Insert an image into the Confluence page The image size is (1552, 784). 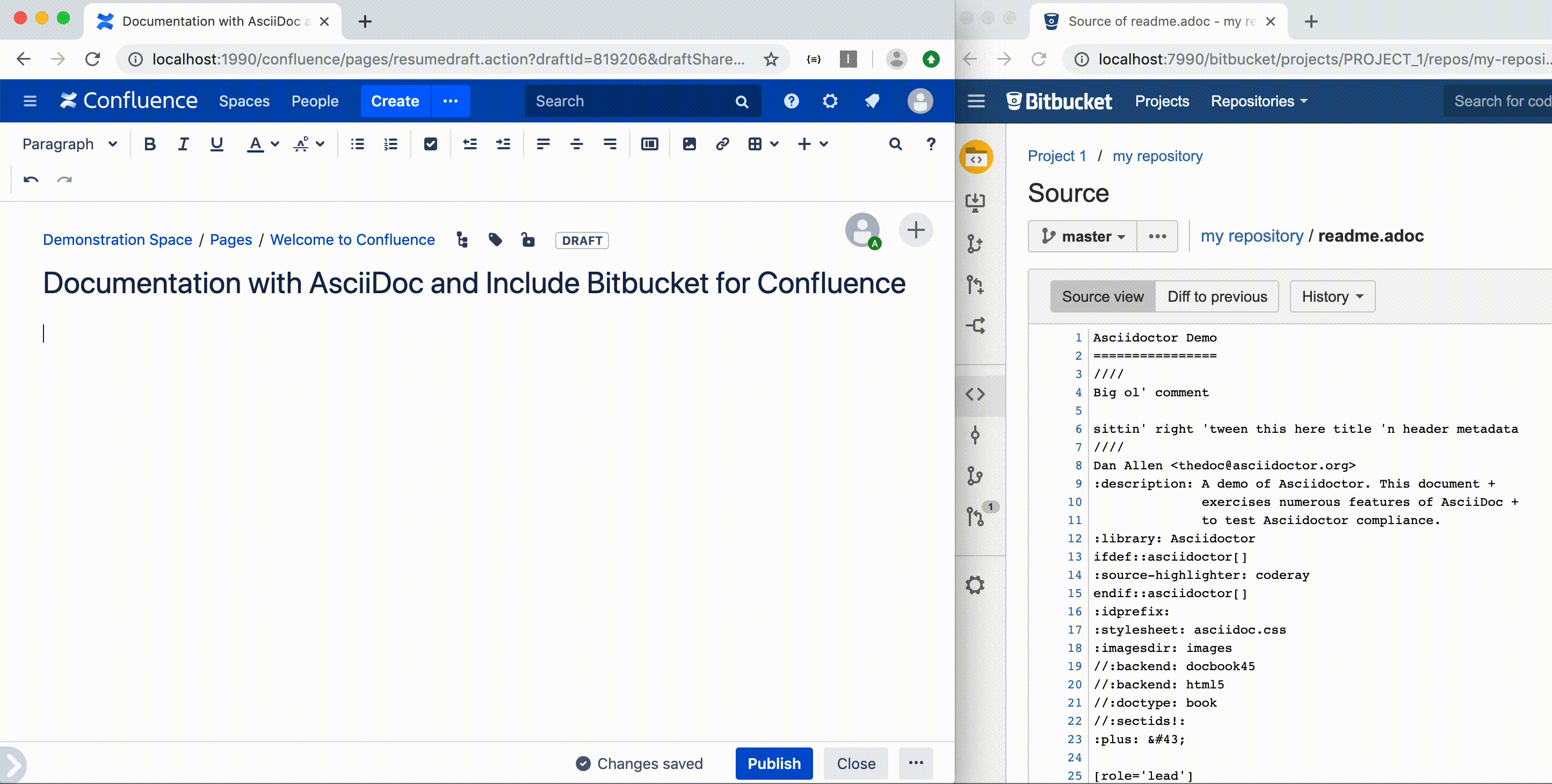tap(689, 144)
